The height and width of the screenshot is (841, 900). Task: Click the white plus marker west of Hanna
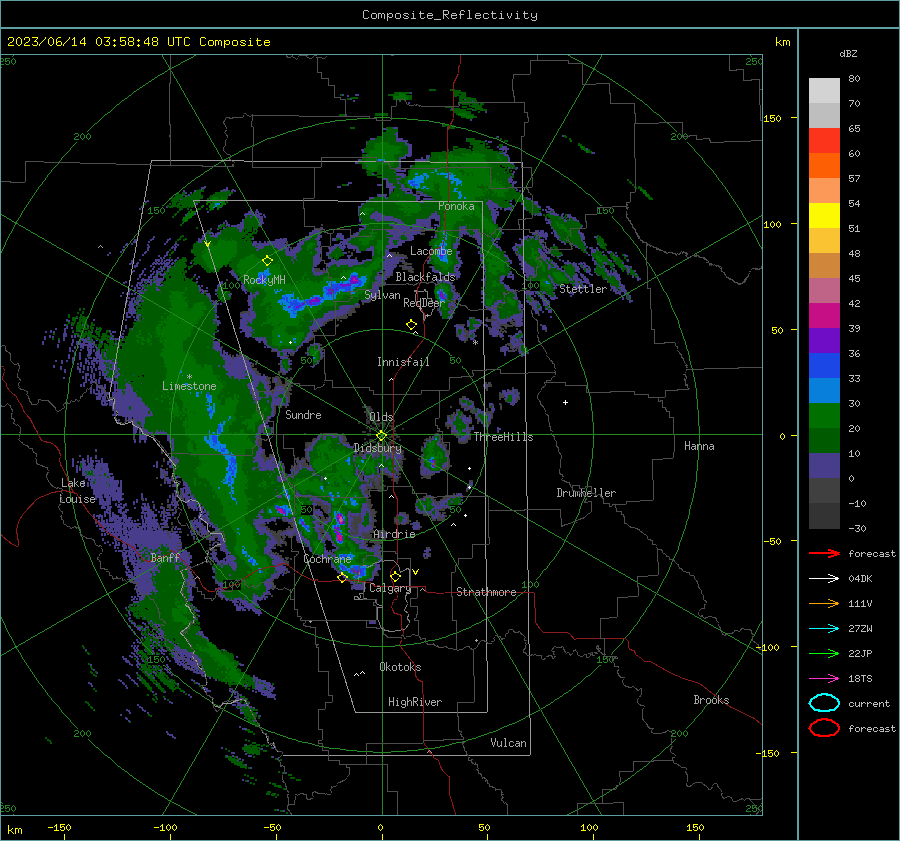point(565,402)
